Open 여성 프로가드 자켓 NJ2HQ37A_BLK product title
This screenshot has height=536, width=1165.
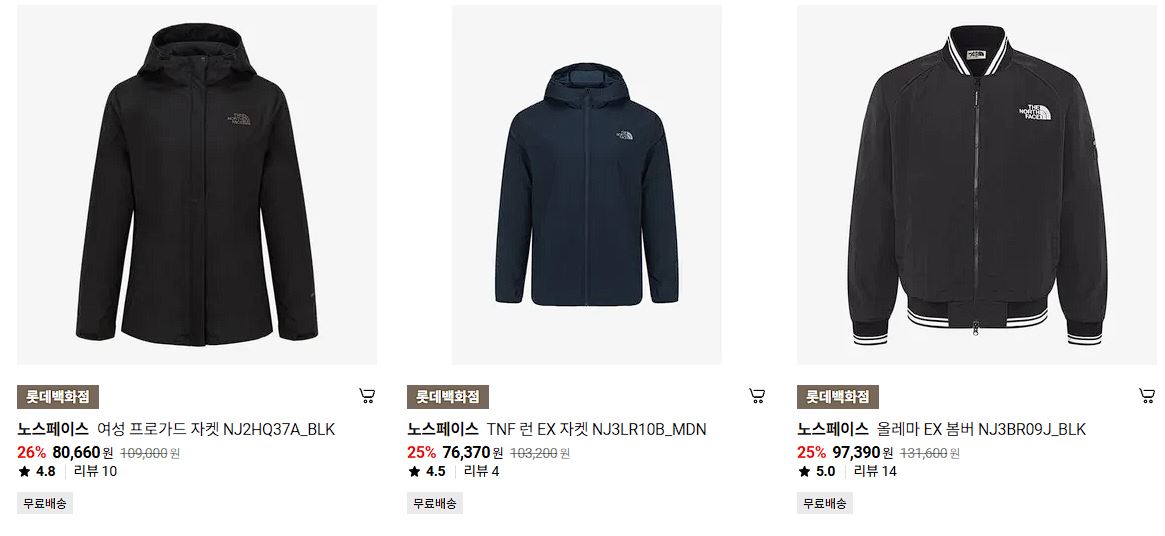click(216, 430)
